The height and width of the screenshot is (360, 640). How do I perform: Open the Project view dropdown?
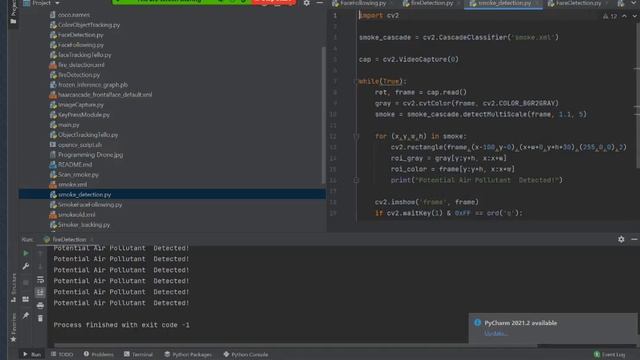[x=41, y=3]
